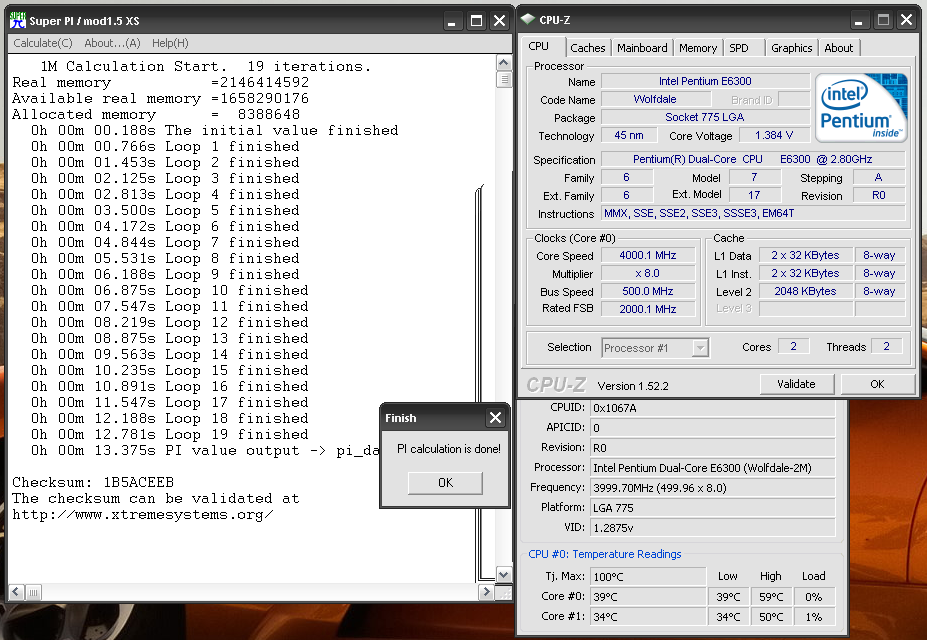
Task: Click the CPUID field '0x1067A'
Action: 713,408
